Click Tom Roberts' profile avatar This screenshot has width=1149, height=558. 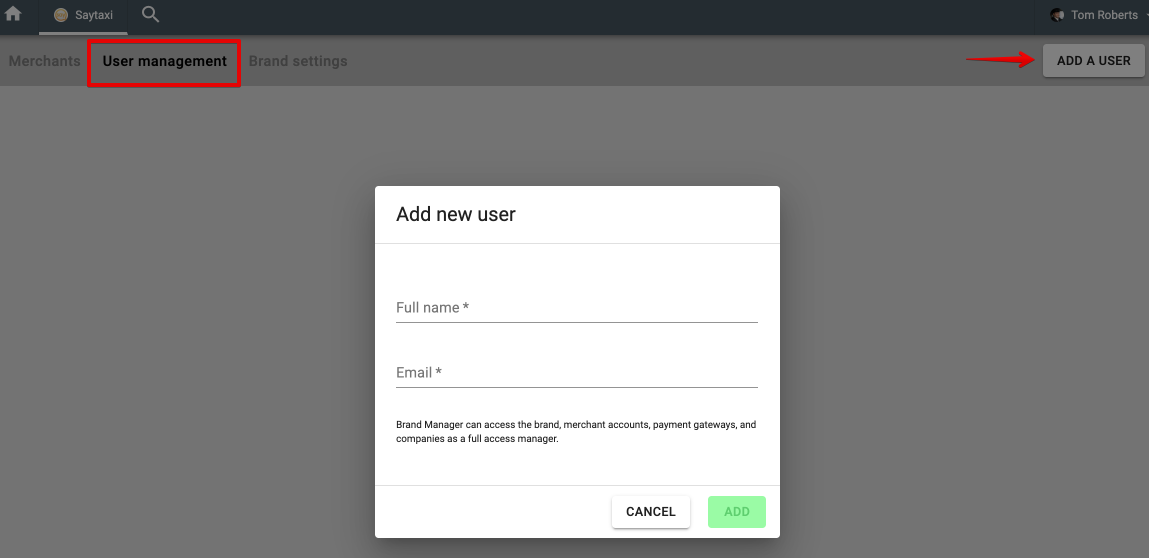point(1057,15)
